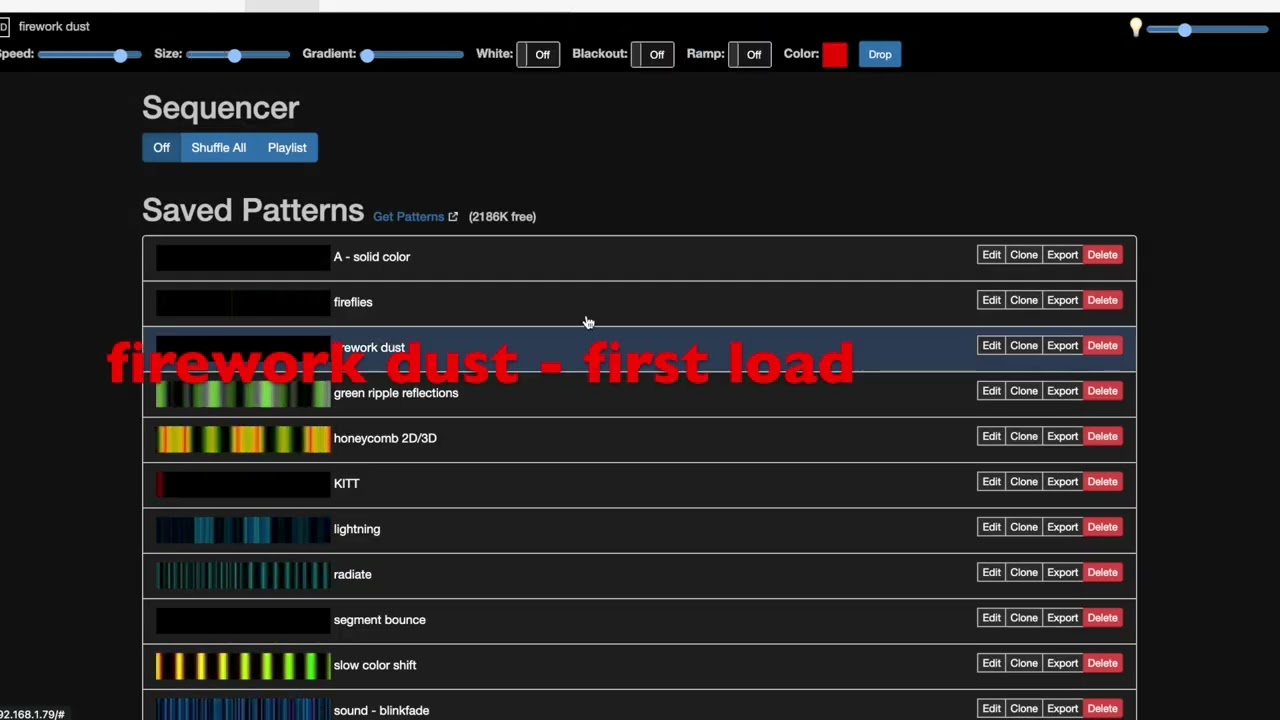
Task: Click the Gradient slider
Action: 412,55
